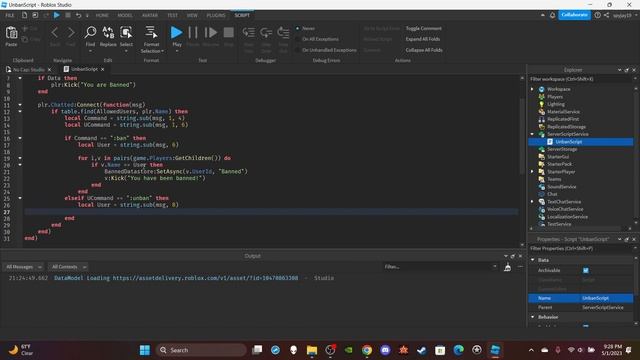The image size is (640, 360).
Task: Click the Select tool icon
Action: pyautogui.click(x=126, y=32)
